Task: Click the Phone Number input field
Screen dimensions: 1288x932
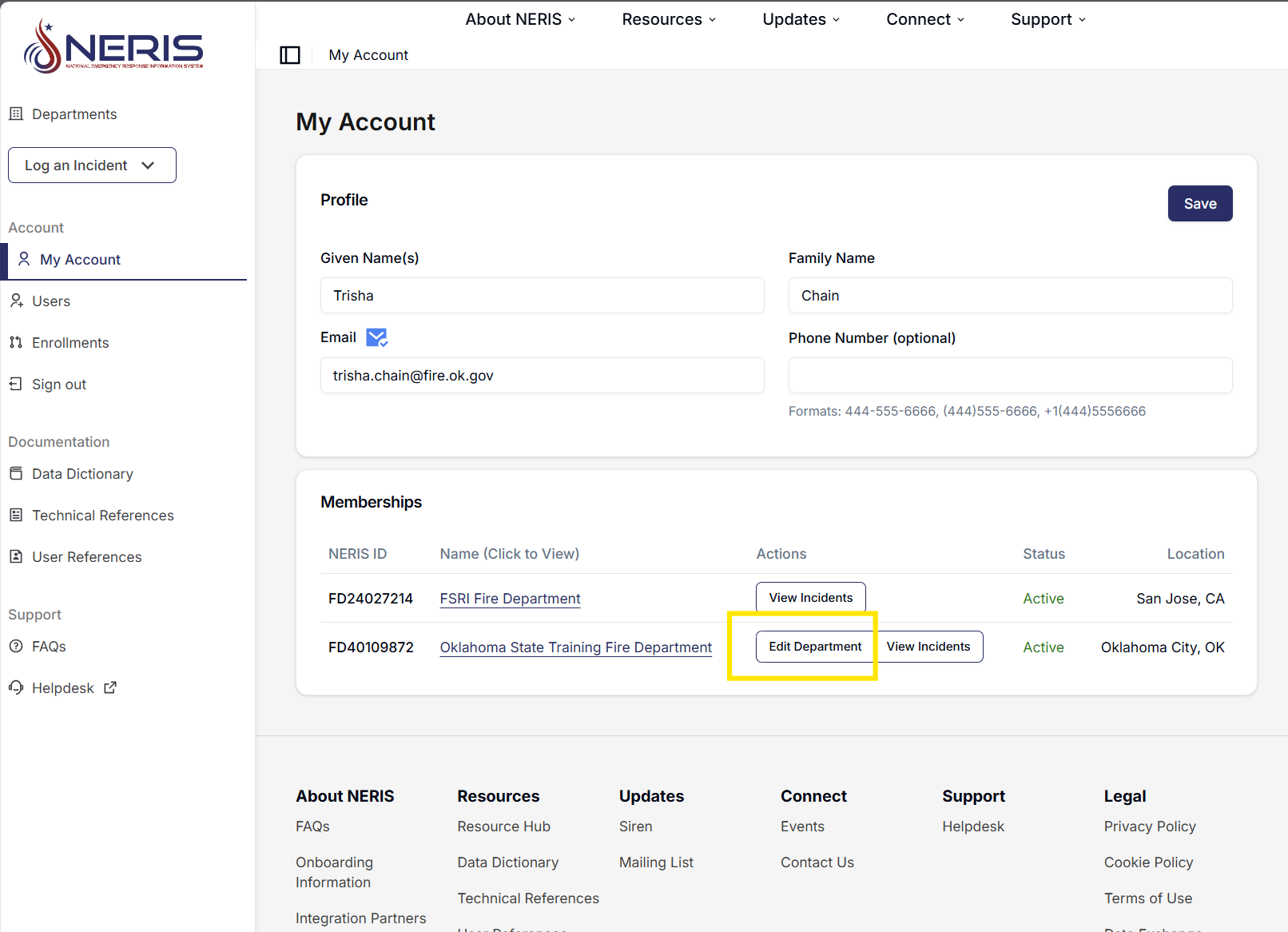Action: (x=1010, y=376)
